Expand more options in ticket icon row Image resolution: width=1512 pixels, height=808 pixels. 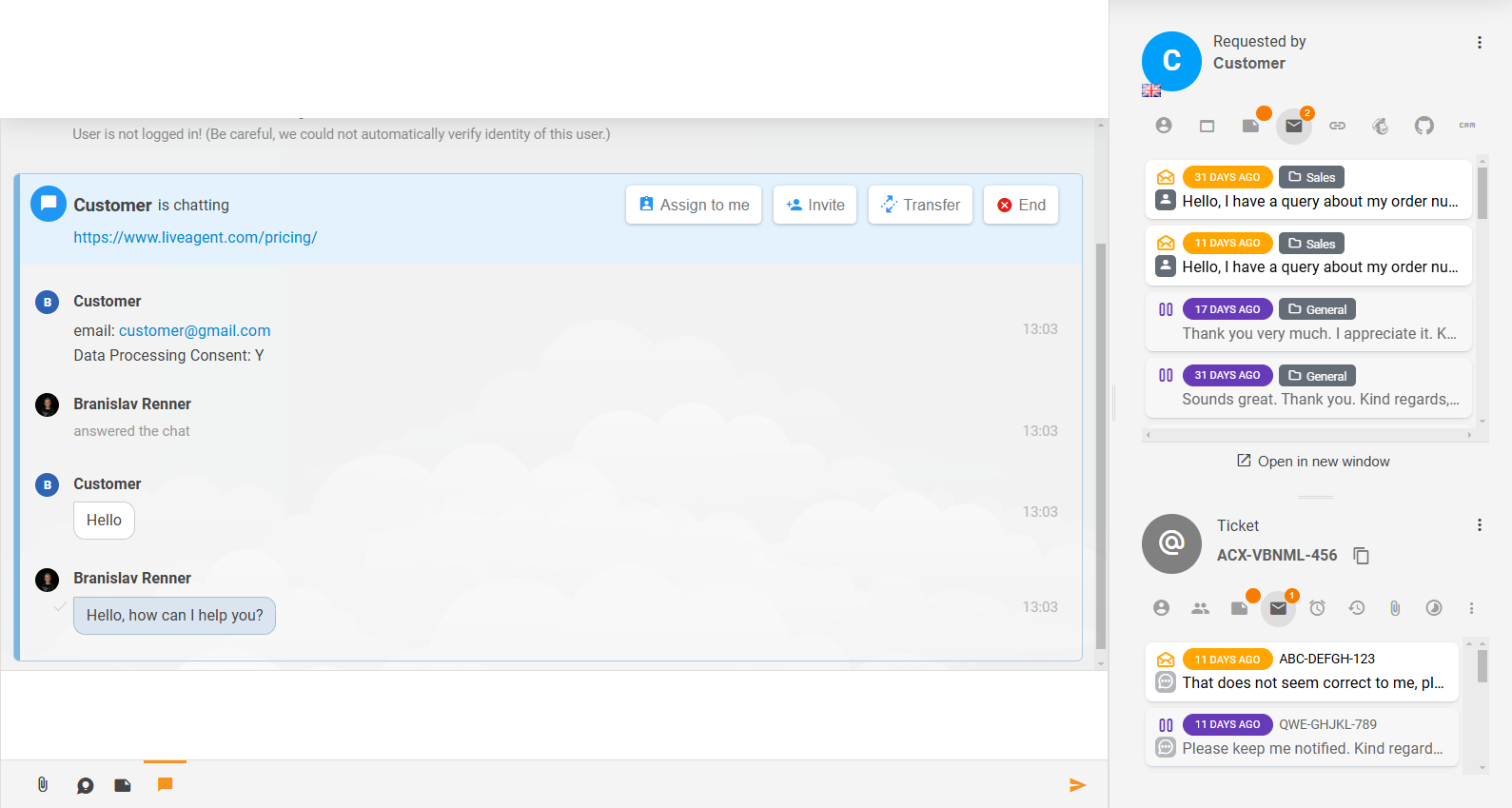coord(1471,608)
